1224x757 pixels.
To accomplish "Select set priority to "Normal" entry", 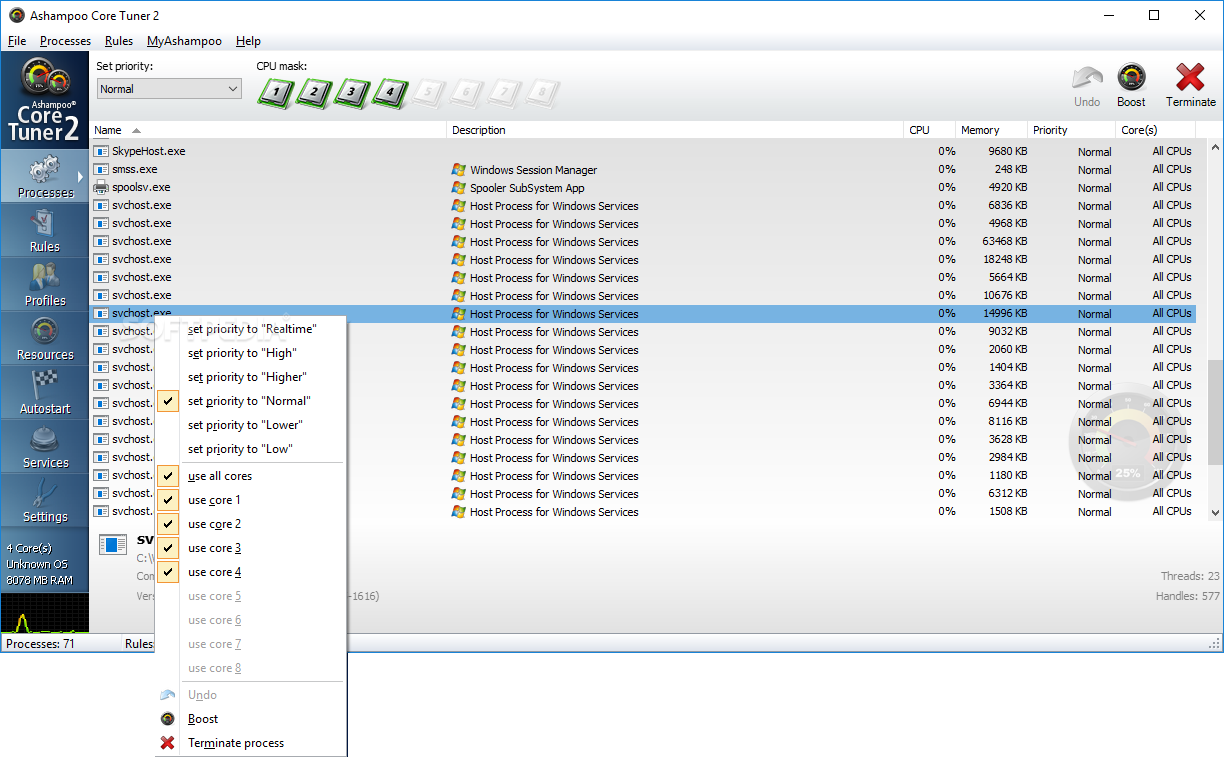I will tap(250, 401).
